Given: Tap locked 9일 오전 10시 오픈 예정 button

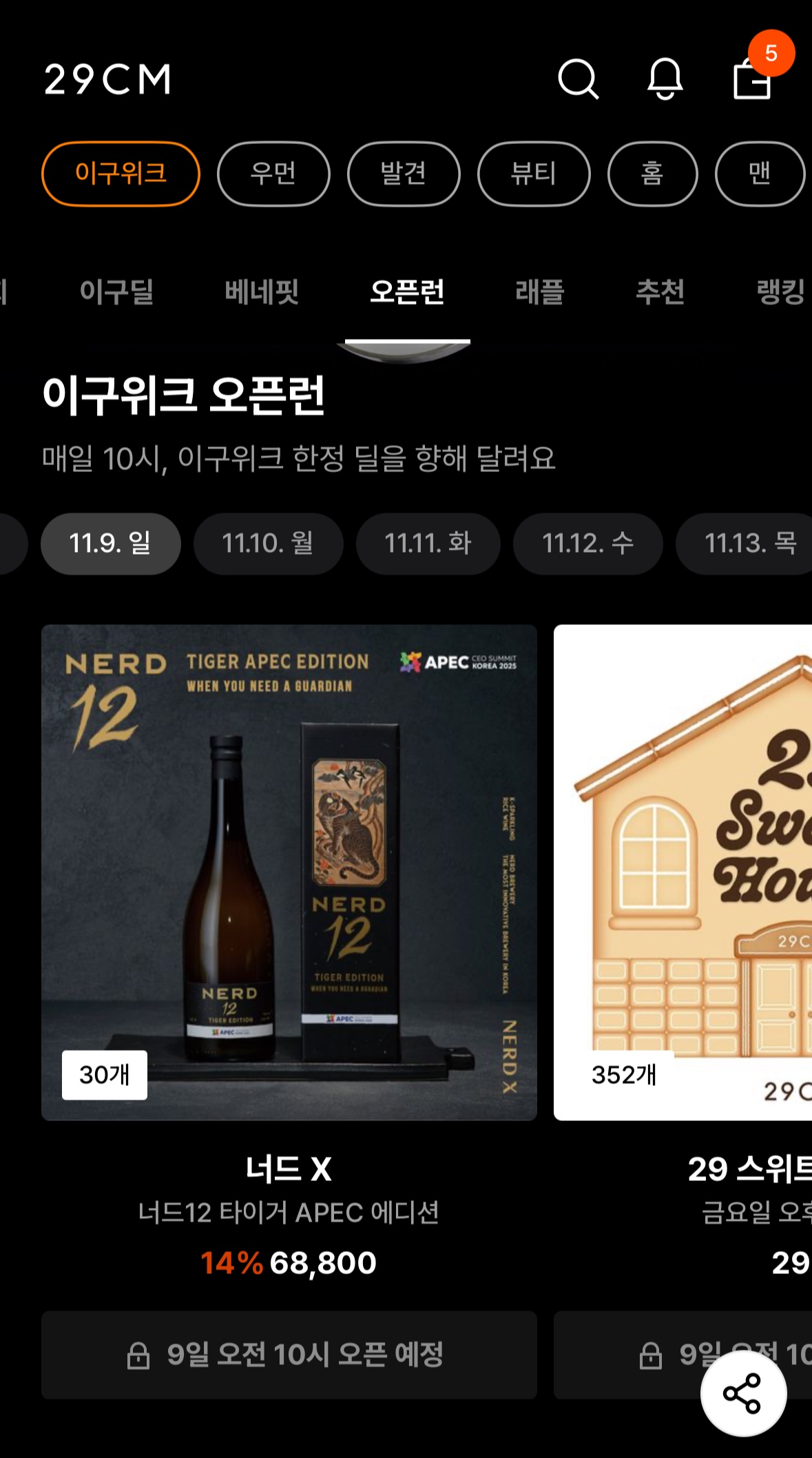Looking at the screenshot, I should tap(289, 1355).
